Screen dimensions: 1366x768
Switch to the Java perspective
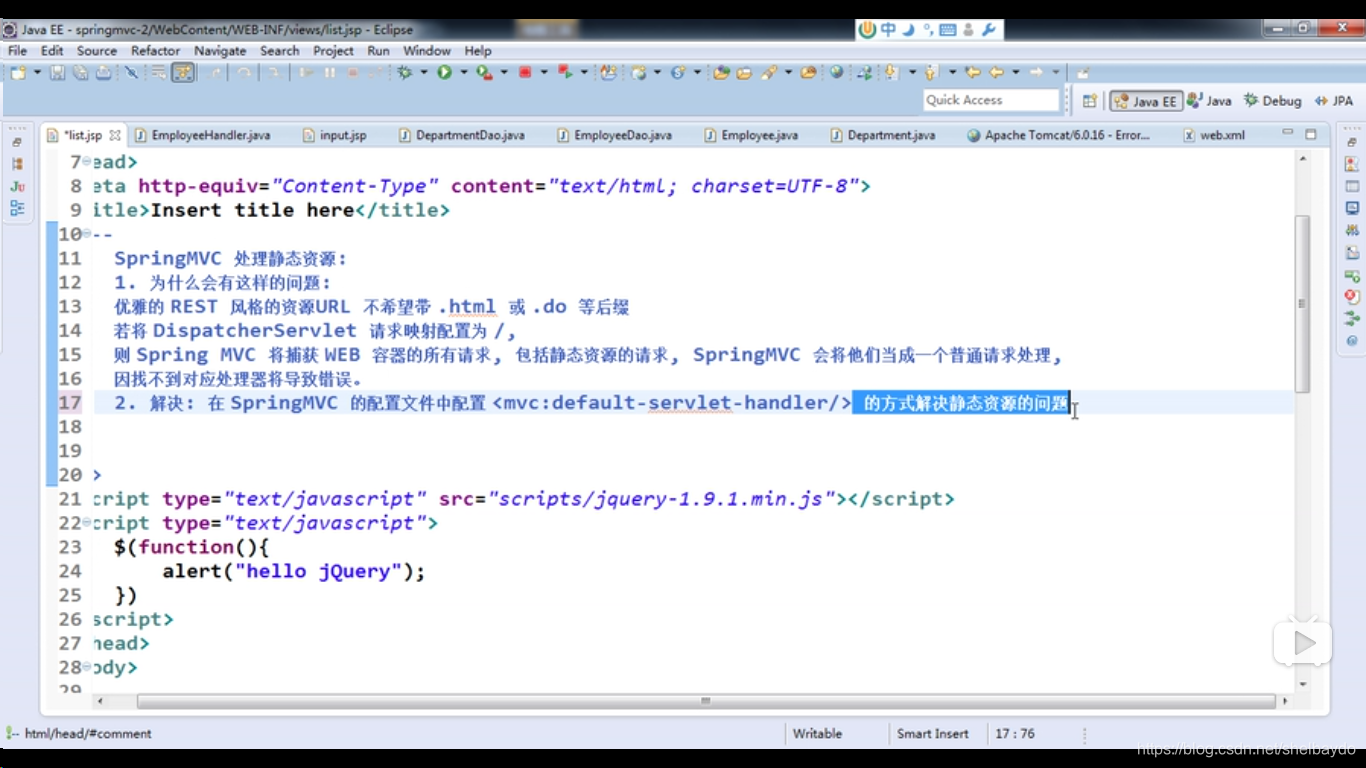click(1209, 101)
